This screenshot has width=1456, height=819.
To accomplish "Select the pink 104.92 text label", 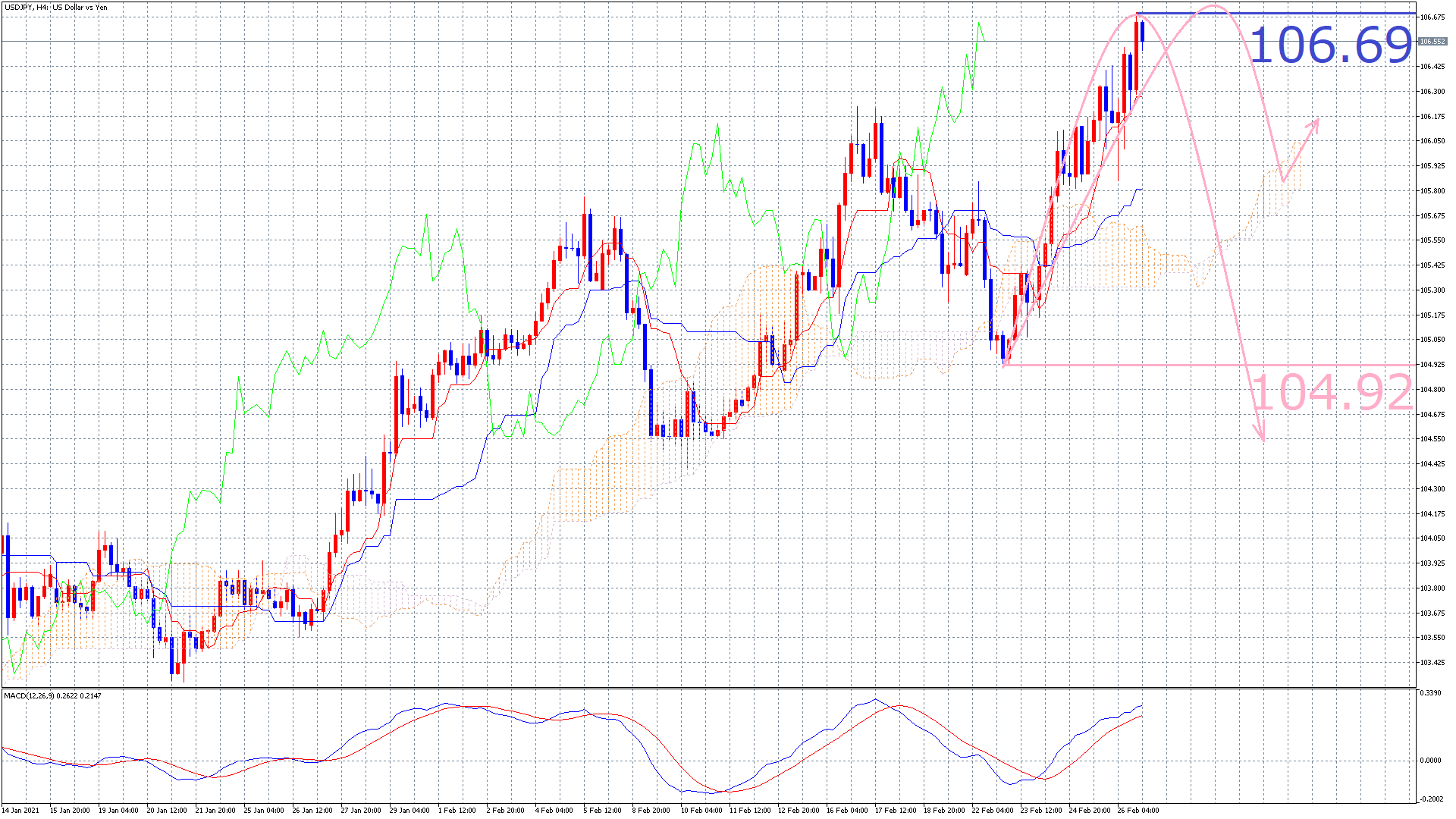I will point(1332,393).
